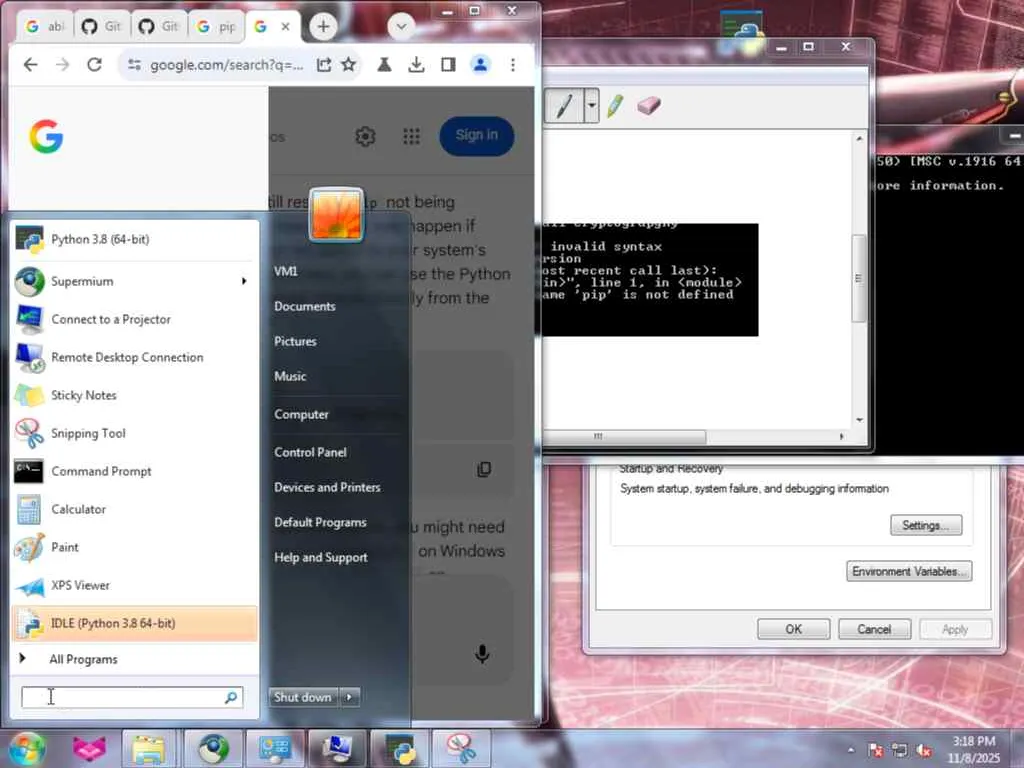The image size is (1024, 768).
Task: Expand All Programs list
Action: click(134, 659)
